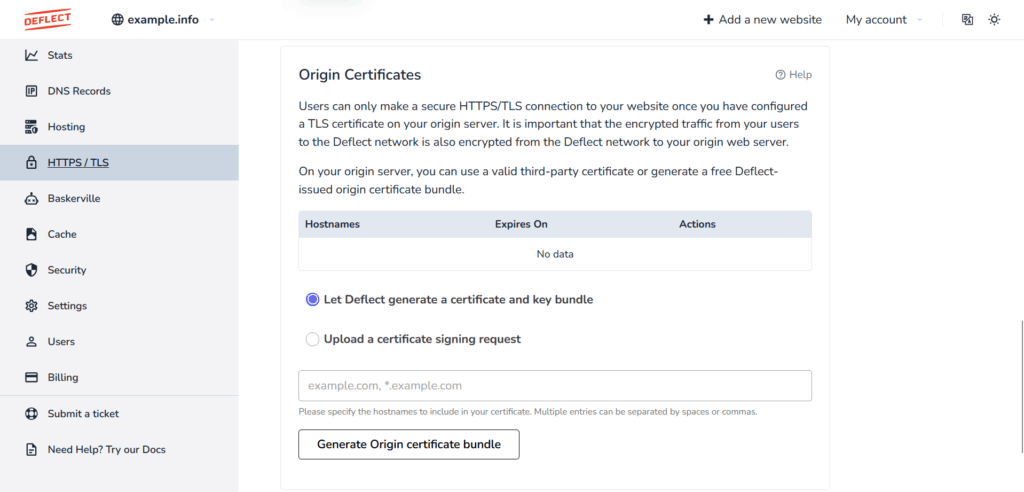
Task: Click the Submit a ticket lifebuoy icon
Action: 31,414
